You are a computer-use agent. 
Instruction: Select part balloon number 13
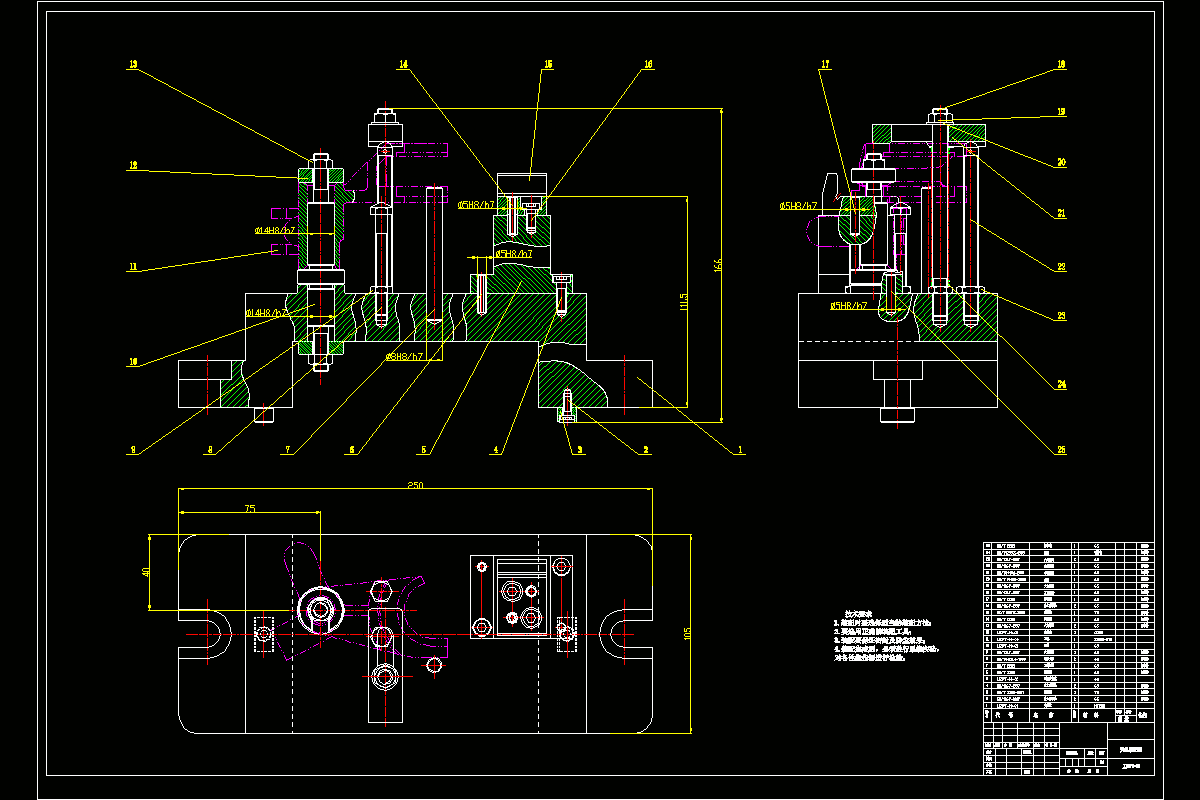(x=132, y=64)
